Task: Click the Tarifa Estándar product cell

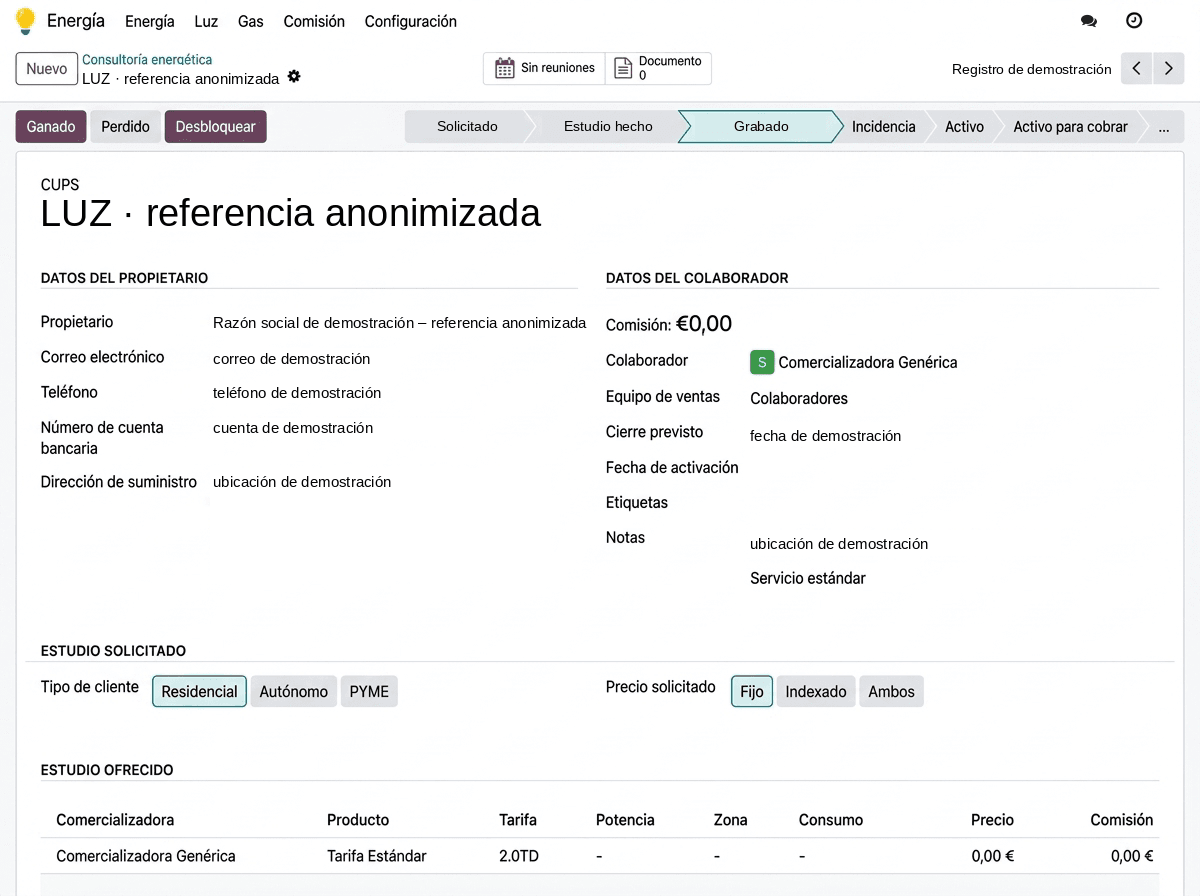Action: click(377, 856)
